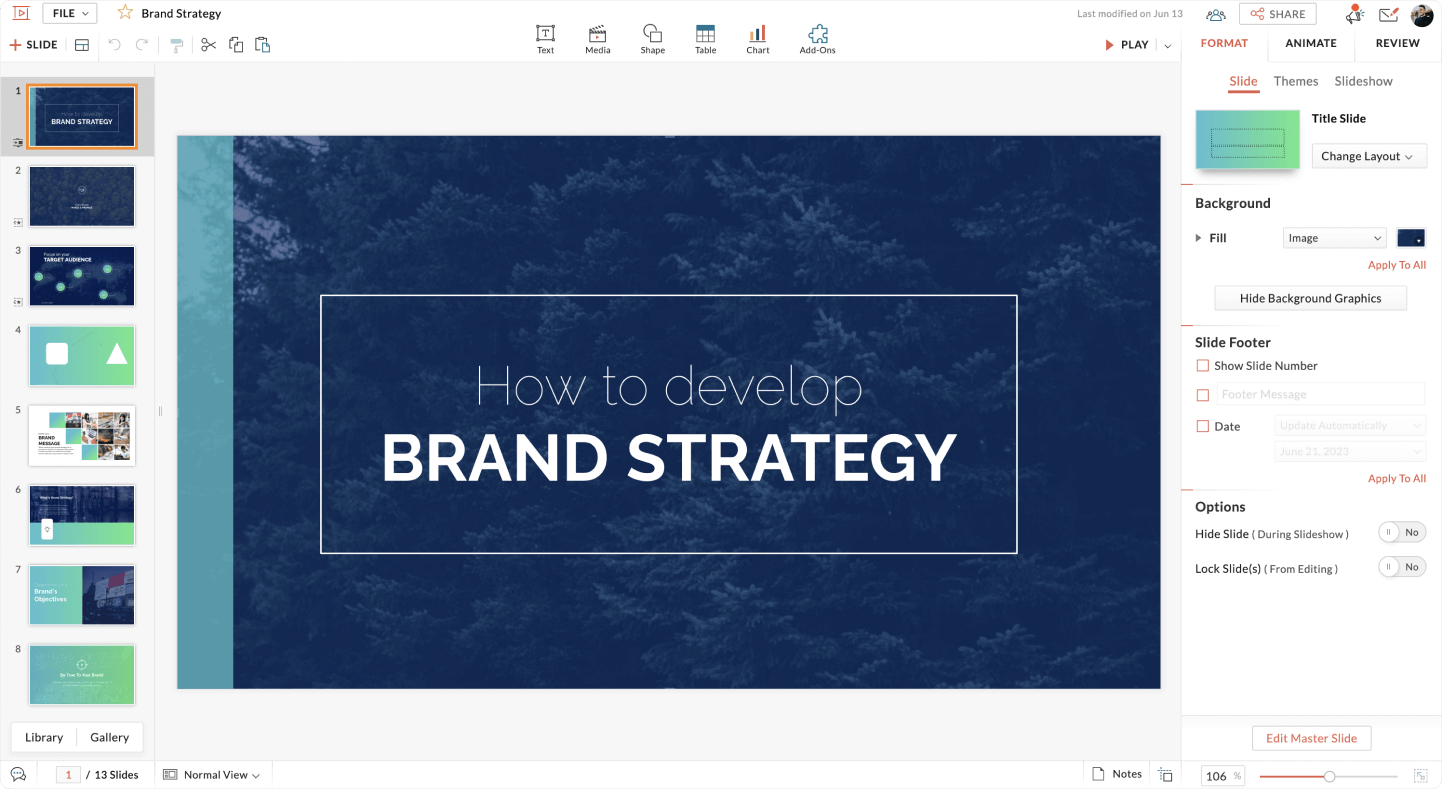Check the Date footer checkbox
The width and height of the screenshot is (1442, 789).
point(1203,426)
